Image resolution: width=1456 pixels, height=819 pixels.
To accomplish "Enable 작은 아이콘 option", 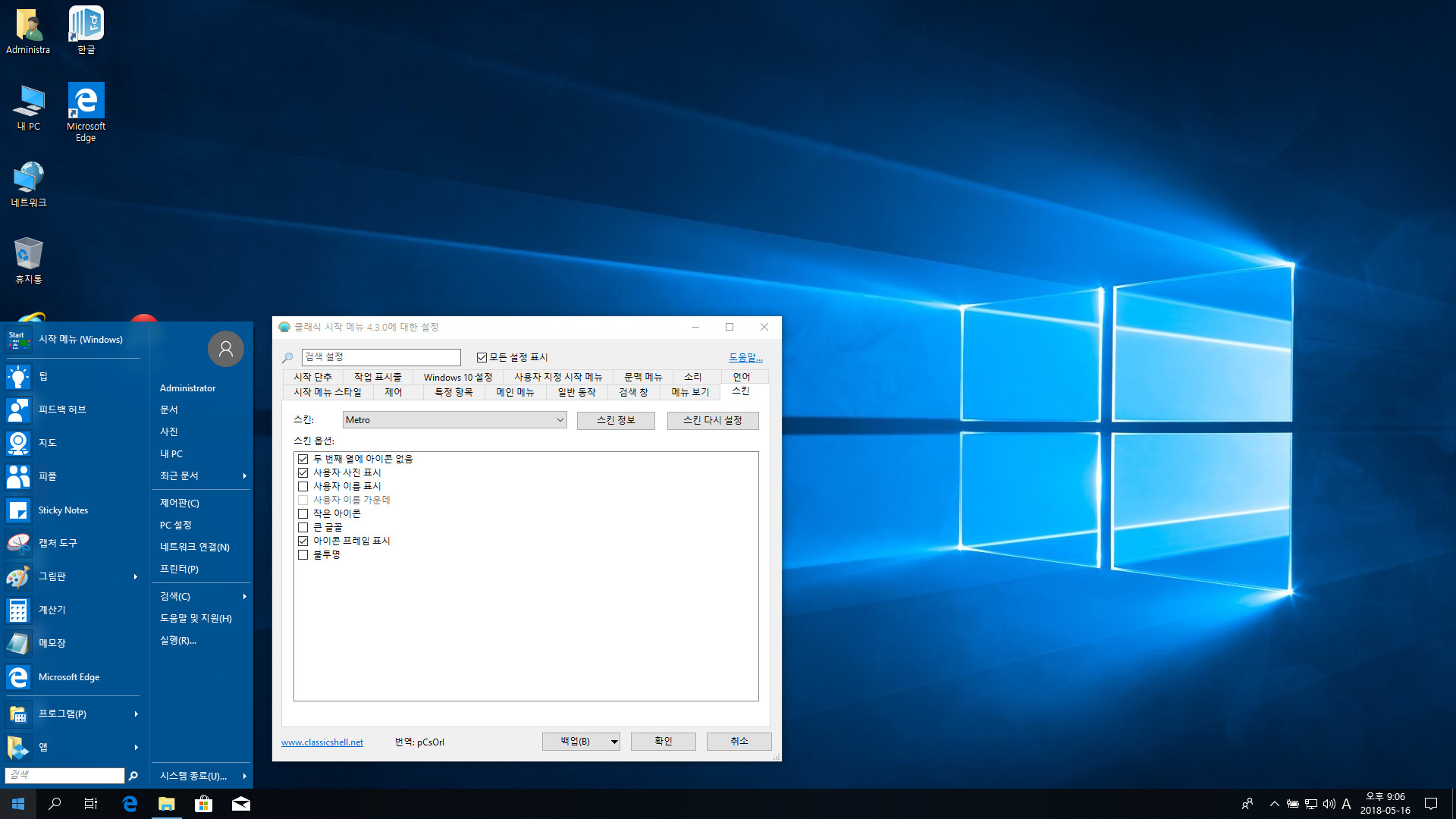I will coord(303,513).
